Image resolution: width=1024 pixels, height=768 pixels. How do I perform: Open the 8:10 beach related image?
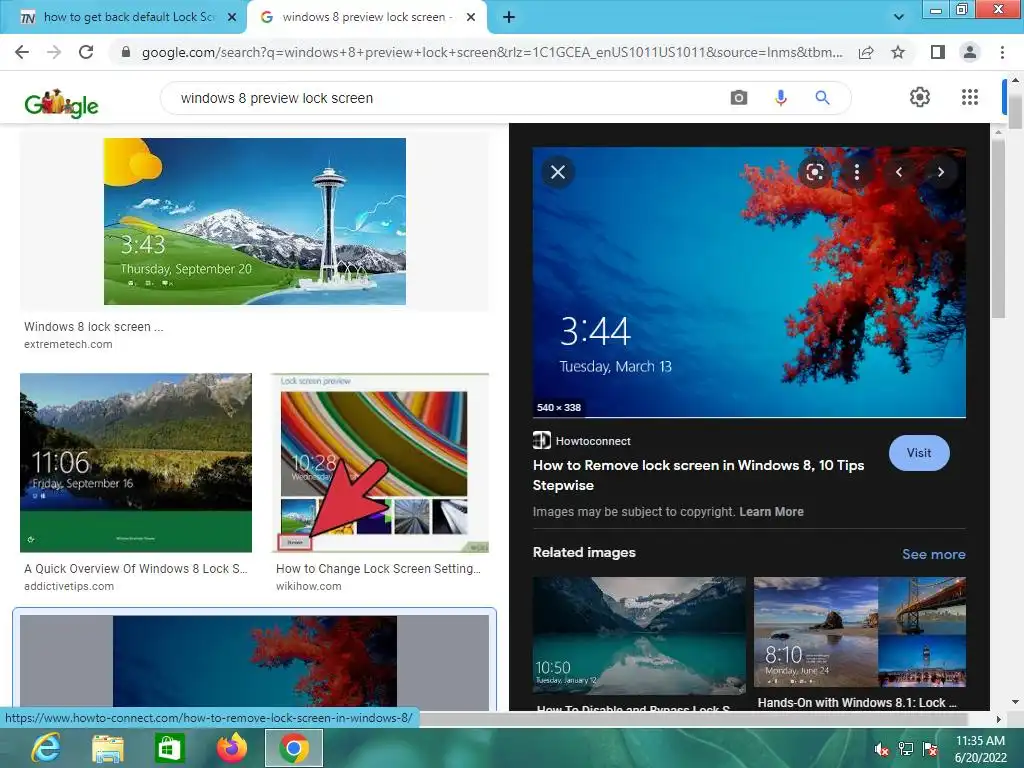coord(859,632)
